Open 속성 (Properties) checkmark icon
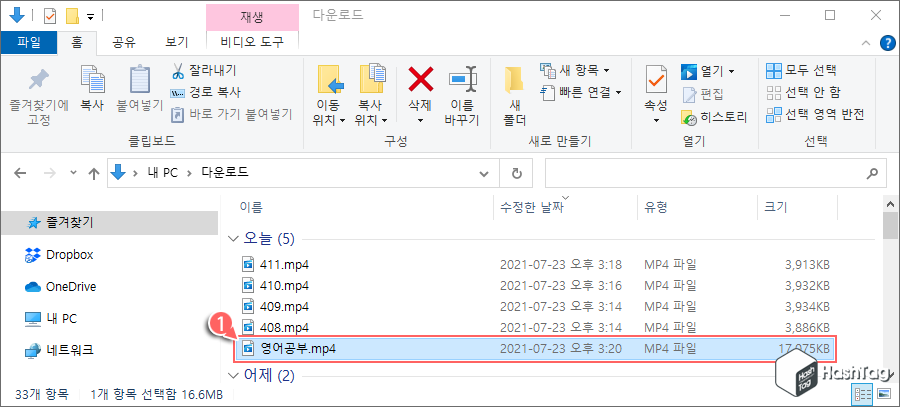900x407 pixels. pyautogui.click(x=656, y=80)
